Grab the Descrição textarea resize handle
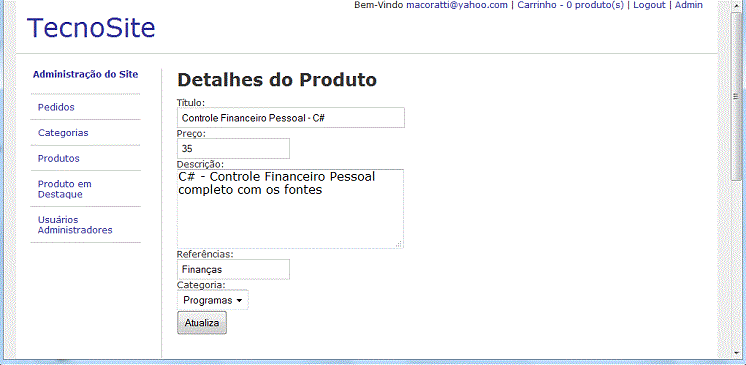Image resolution: width=746 pixels, height=365 pixels. (399, 244)
